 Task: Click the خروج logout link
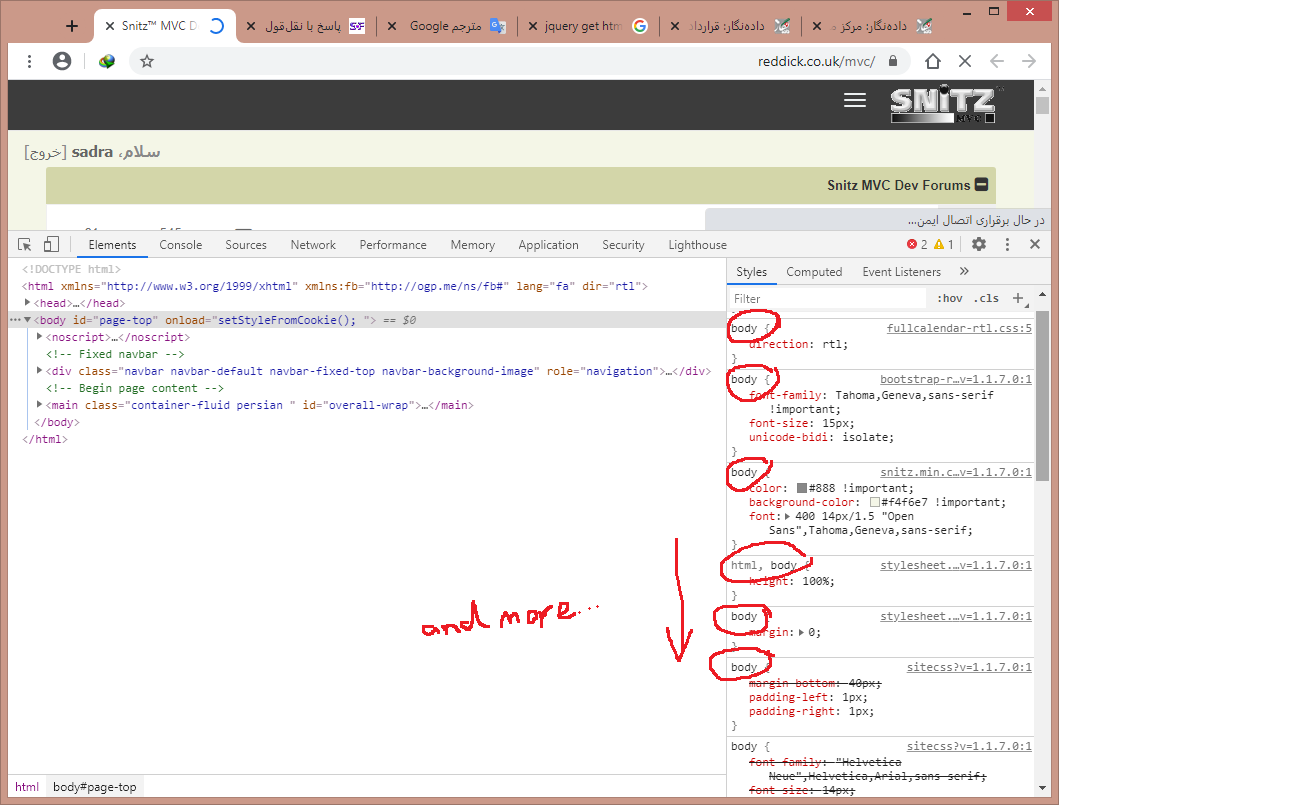point(46,152)
